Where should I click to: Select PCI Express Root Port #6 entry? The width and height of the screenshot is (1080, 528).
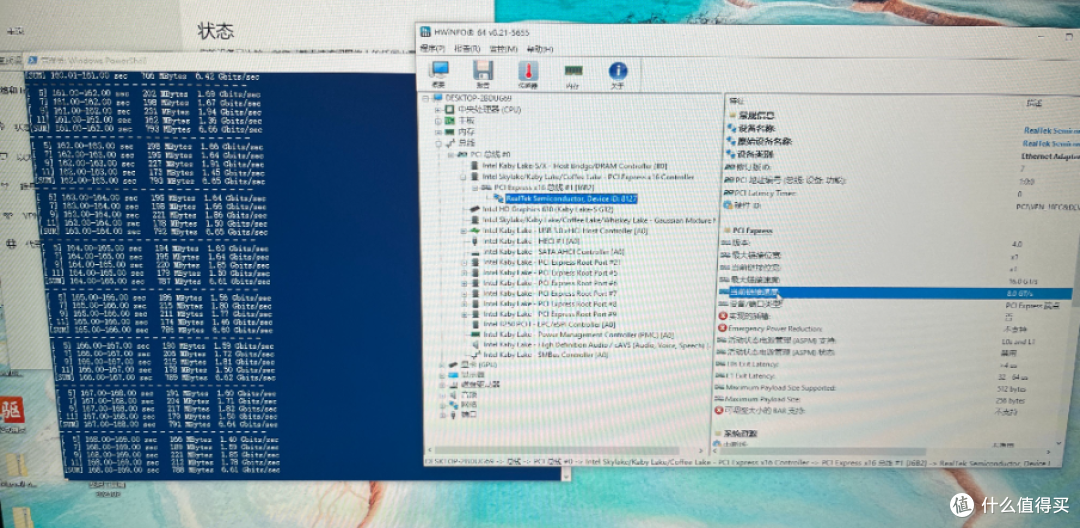point(550,283)
